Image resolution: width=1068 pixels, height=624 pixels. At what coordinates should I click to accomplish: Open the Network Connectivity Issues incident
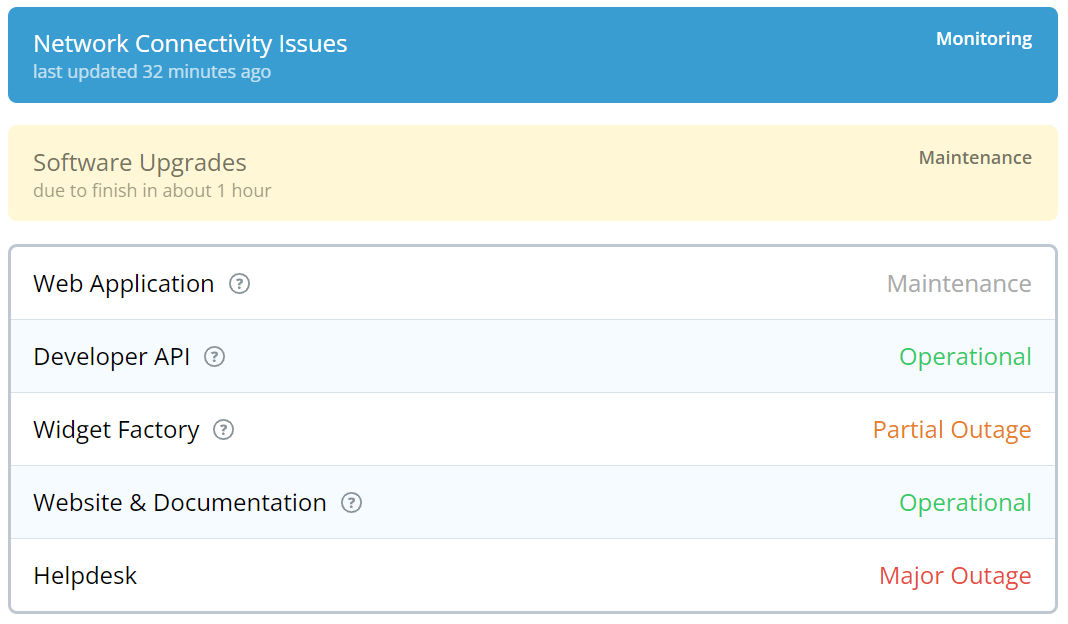pos(190,43)
